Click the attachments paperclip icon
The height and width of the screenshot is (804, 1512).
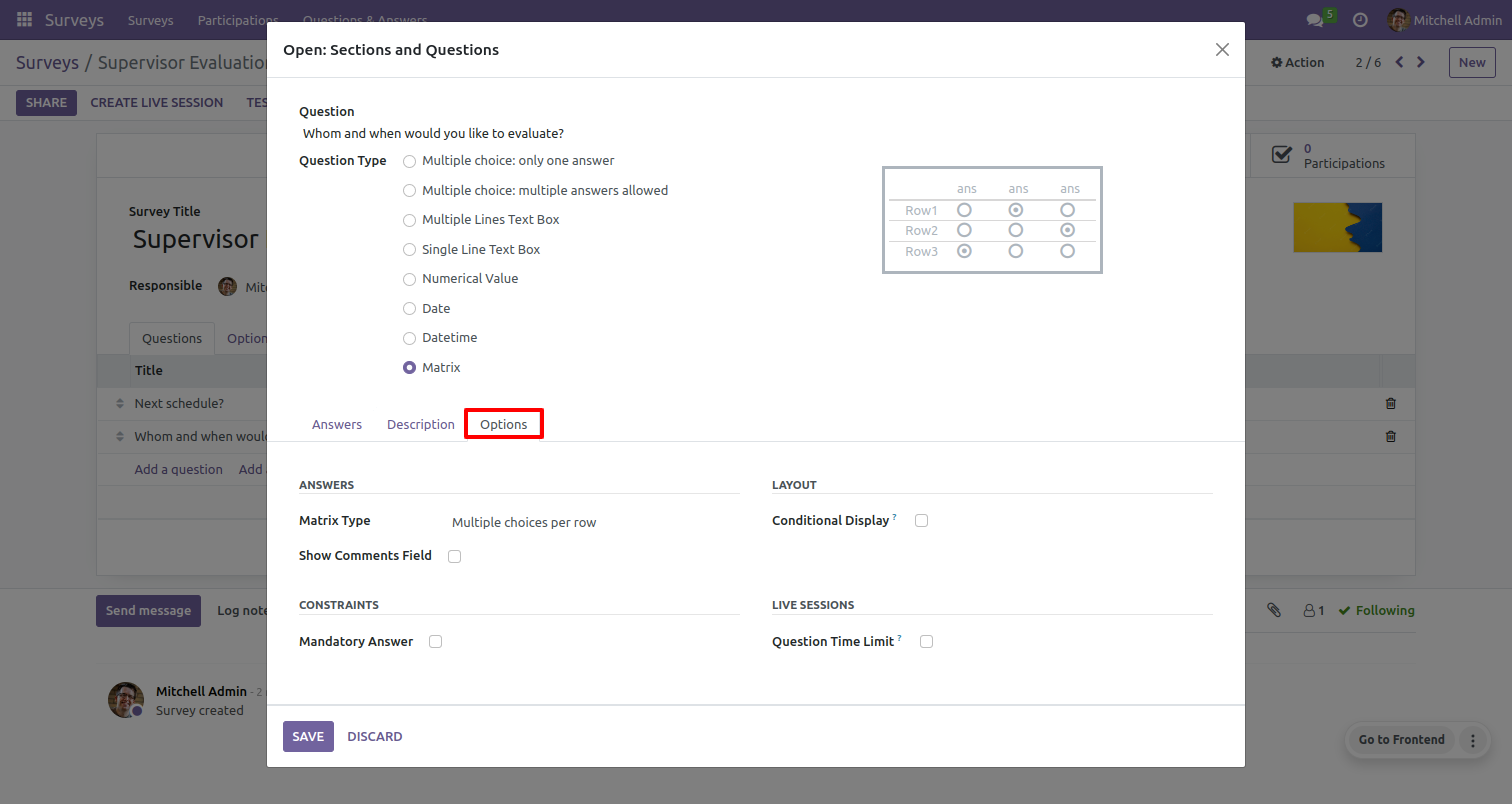pos(1274,610)
